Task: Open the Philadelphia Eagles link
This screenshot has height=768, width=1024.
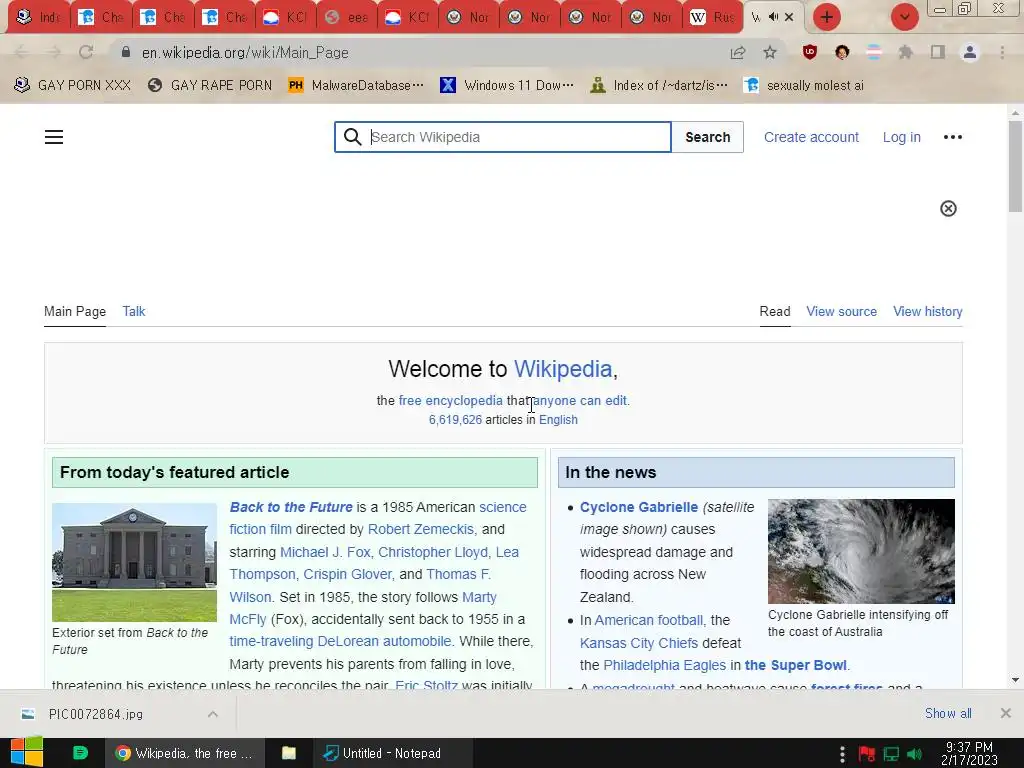Action: 664,665
